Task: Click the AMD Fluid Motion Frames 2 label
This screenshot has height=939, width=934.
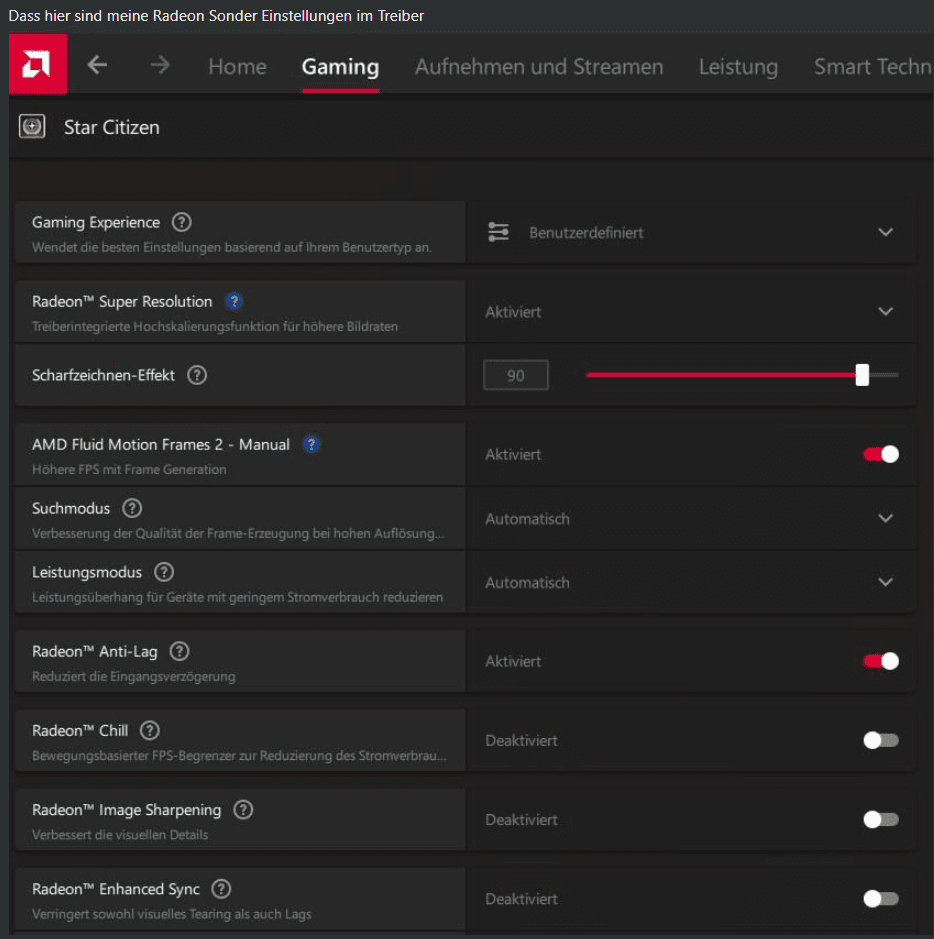Action: point(161,444)
